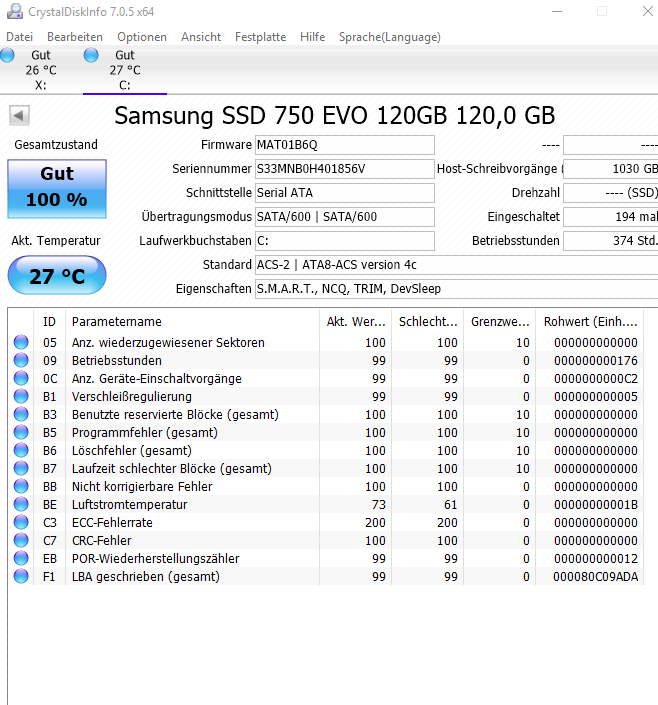Click status orb for ID 05 row

[21, 342]
